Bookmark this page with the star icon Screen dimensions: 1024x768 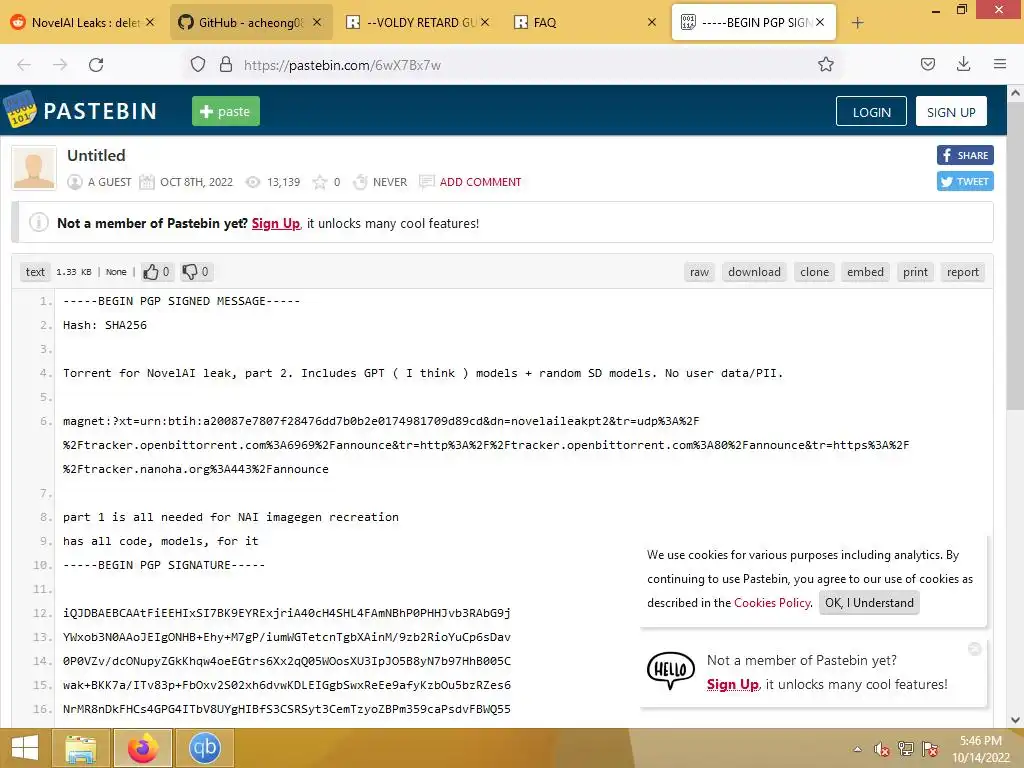[825, 65]
